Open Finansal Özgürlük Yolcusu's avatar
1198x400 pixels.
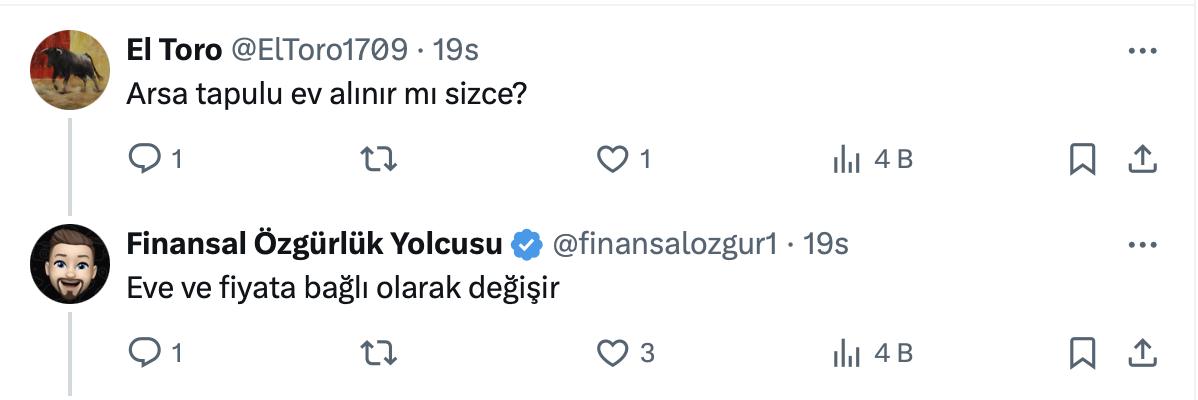point(68,263)
